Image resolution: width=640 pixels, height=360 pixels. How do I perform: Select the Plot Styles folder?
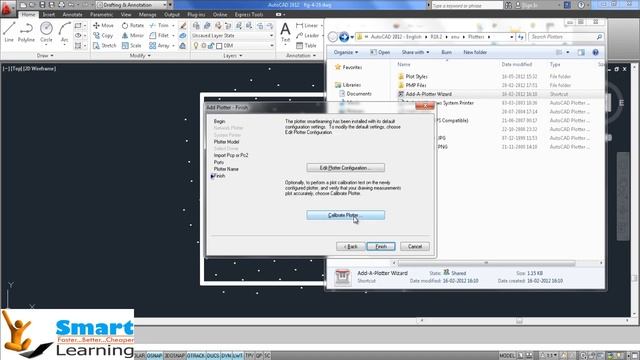click(416, 76)
